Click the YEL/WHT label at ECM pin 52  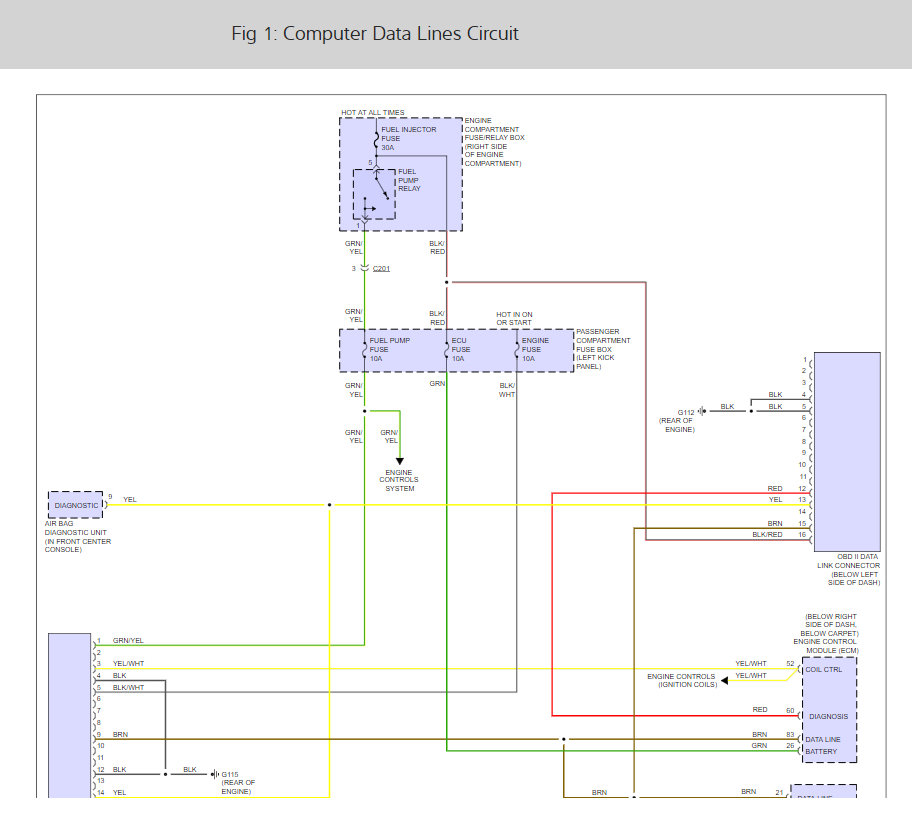click(x=751, y=664)
